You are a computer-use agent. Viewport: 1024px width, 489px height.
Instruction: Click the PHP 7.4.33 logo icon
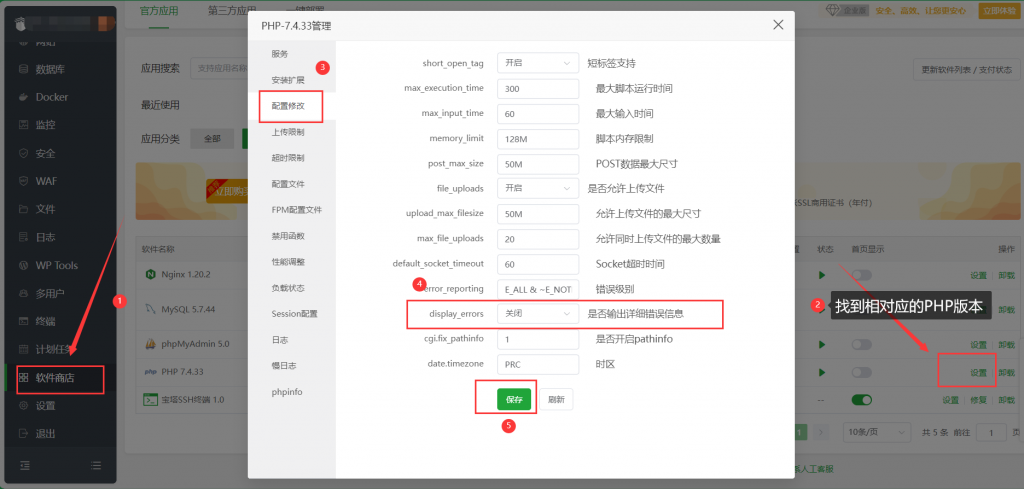149,371
